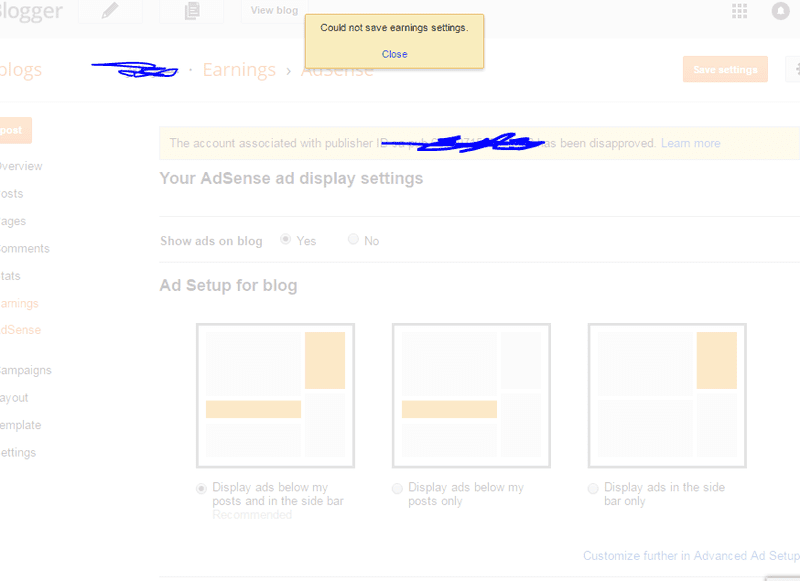Click View blog button
The image size is (800, 581).
pos(274,11)
